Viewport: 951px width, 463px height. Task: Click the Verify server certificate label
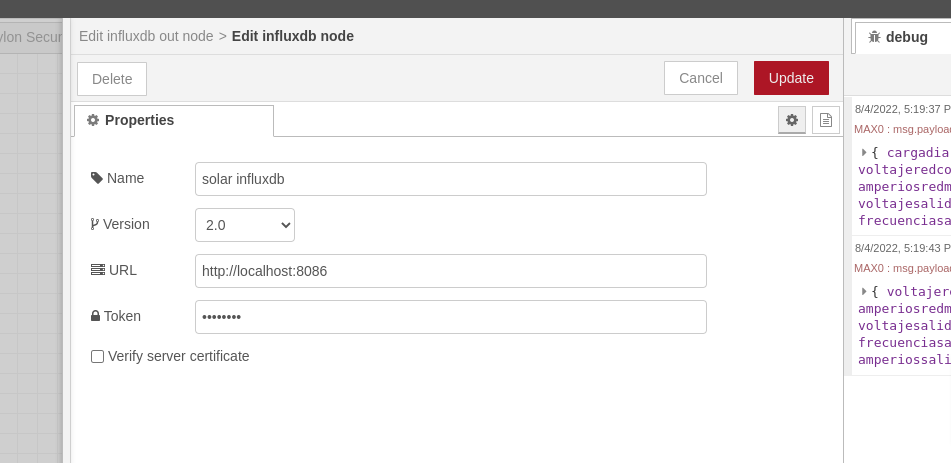click(178, 356)
